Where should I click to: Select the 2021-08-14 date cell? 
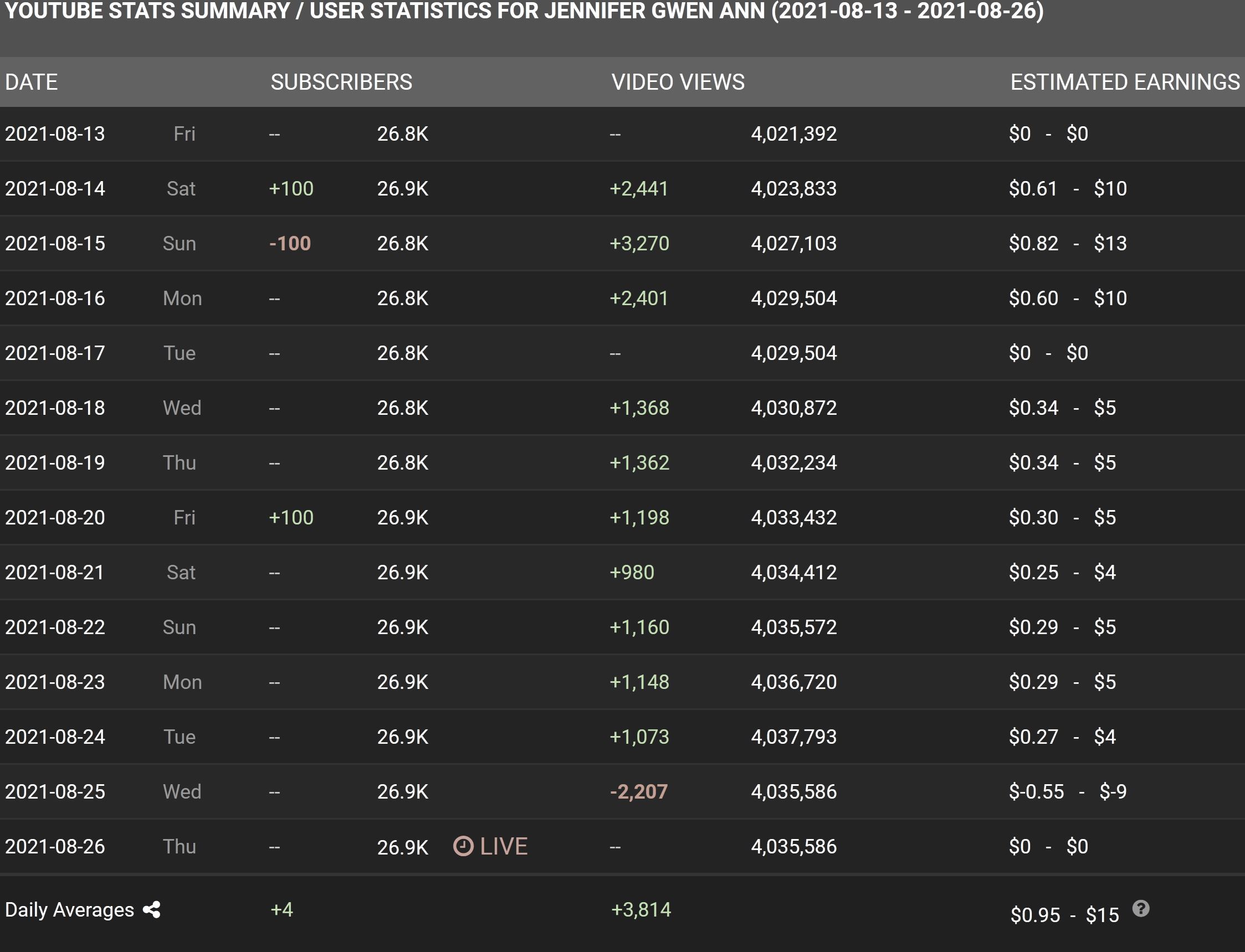point(55,189)
